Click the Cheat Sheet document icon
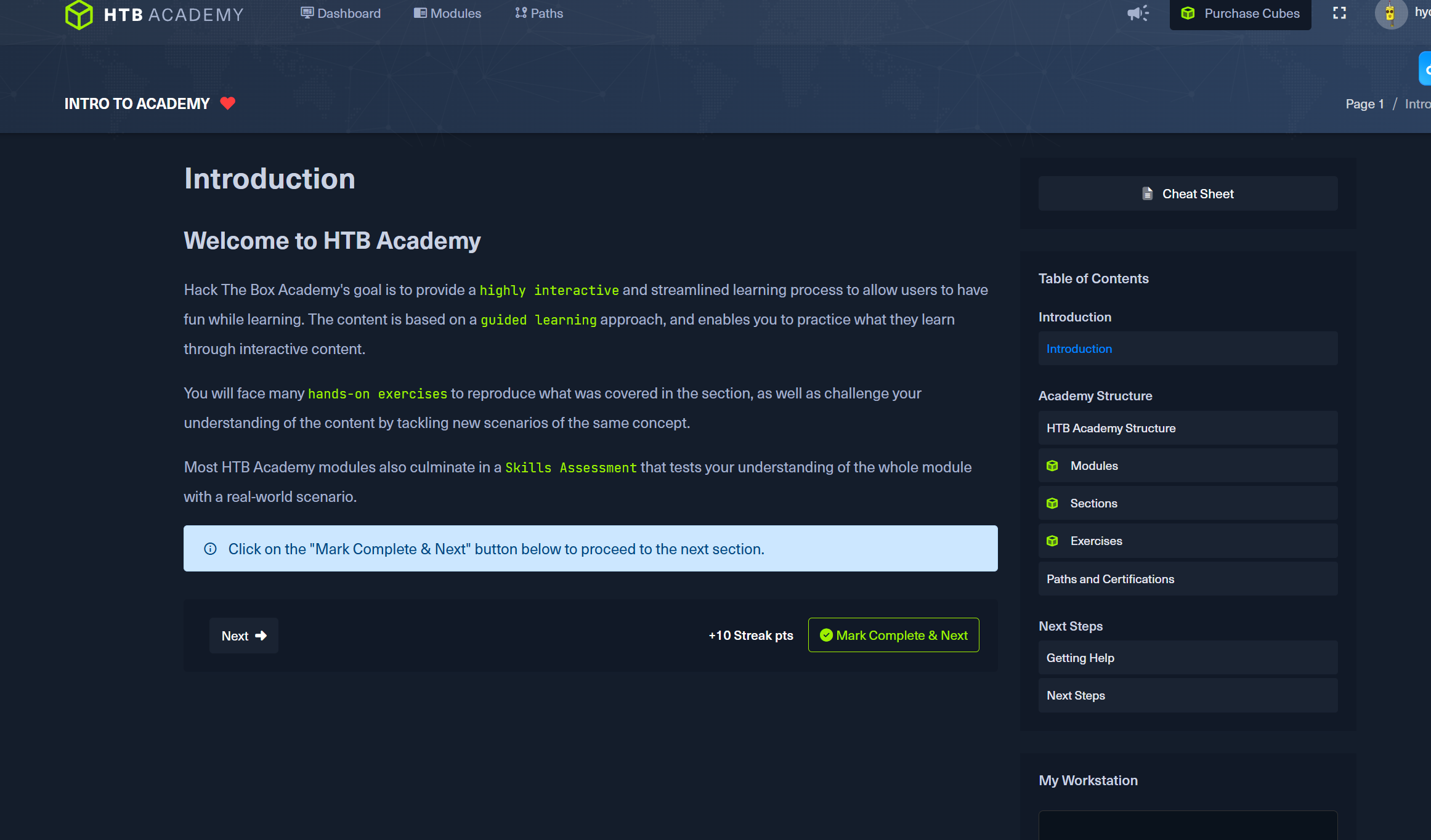The width and height of the screenshot is (1431, 840). coord(1147,193)
